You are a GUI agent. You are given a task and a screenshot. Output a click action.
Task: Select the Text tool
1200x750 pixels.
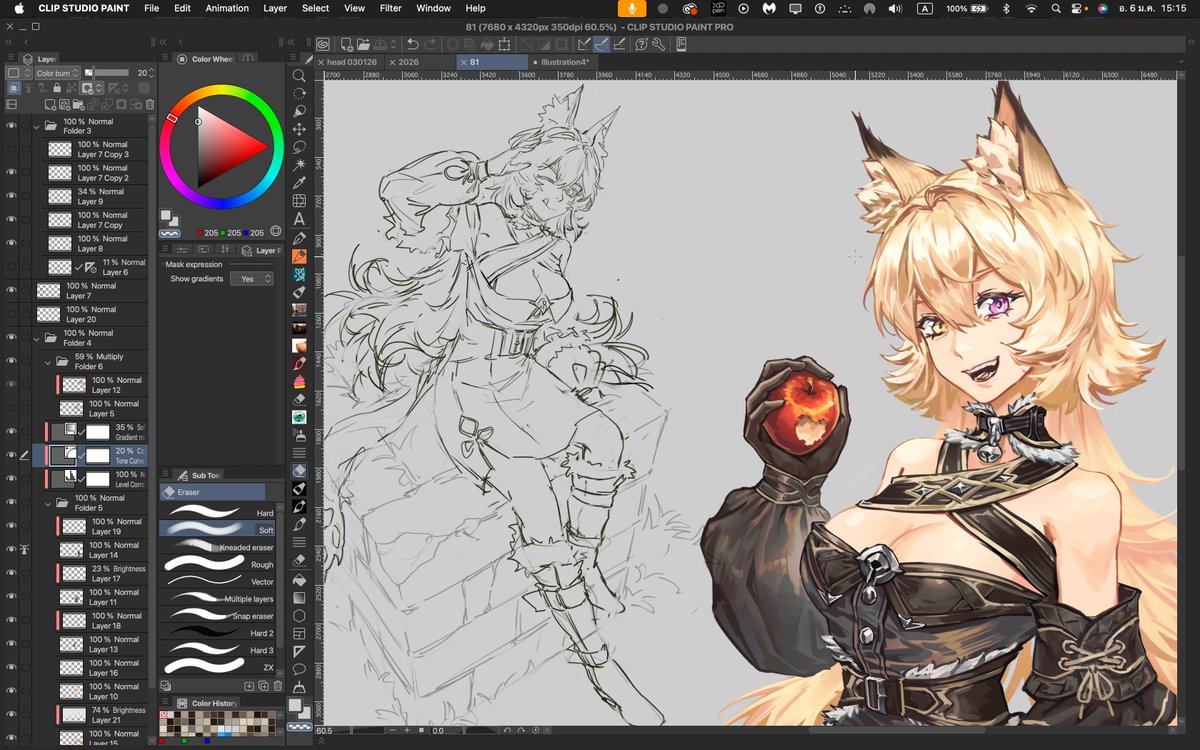pyautogui.click(x=299, y=219)
